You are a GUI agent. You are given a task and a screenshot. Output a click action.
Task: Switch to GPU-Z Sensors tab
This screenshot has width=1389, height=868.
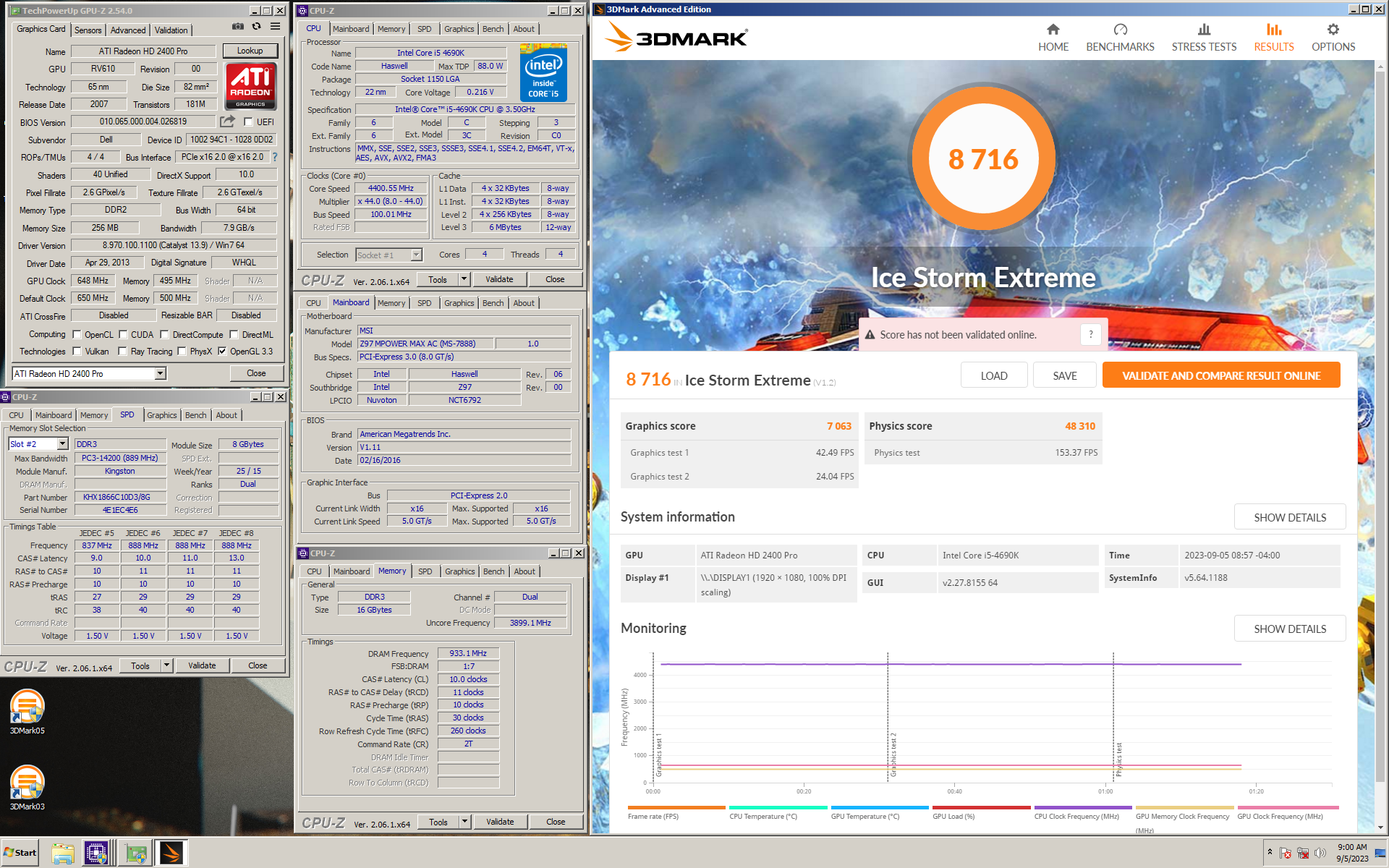pos(88,30)
